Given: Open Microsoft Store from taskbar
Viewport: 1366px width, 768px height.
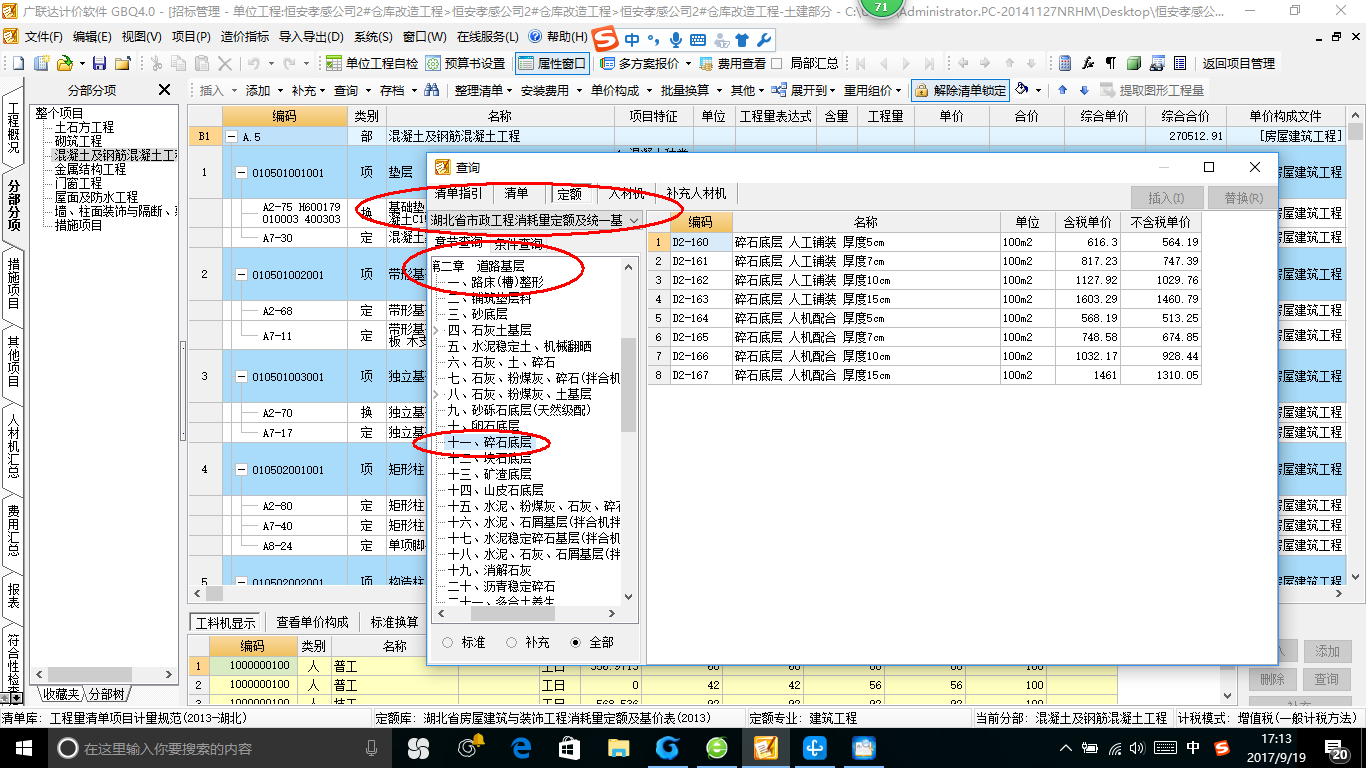Looking at the screenshot, I should pos(570,747).
